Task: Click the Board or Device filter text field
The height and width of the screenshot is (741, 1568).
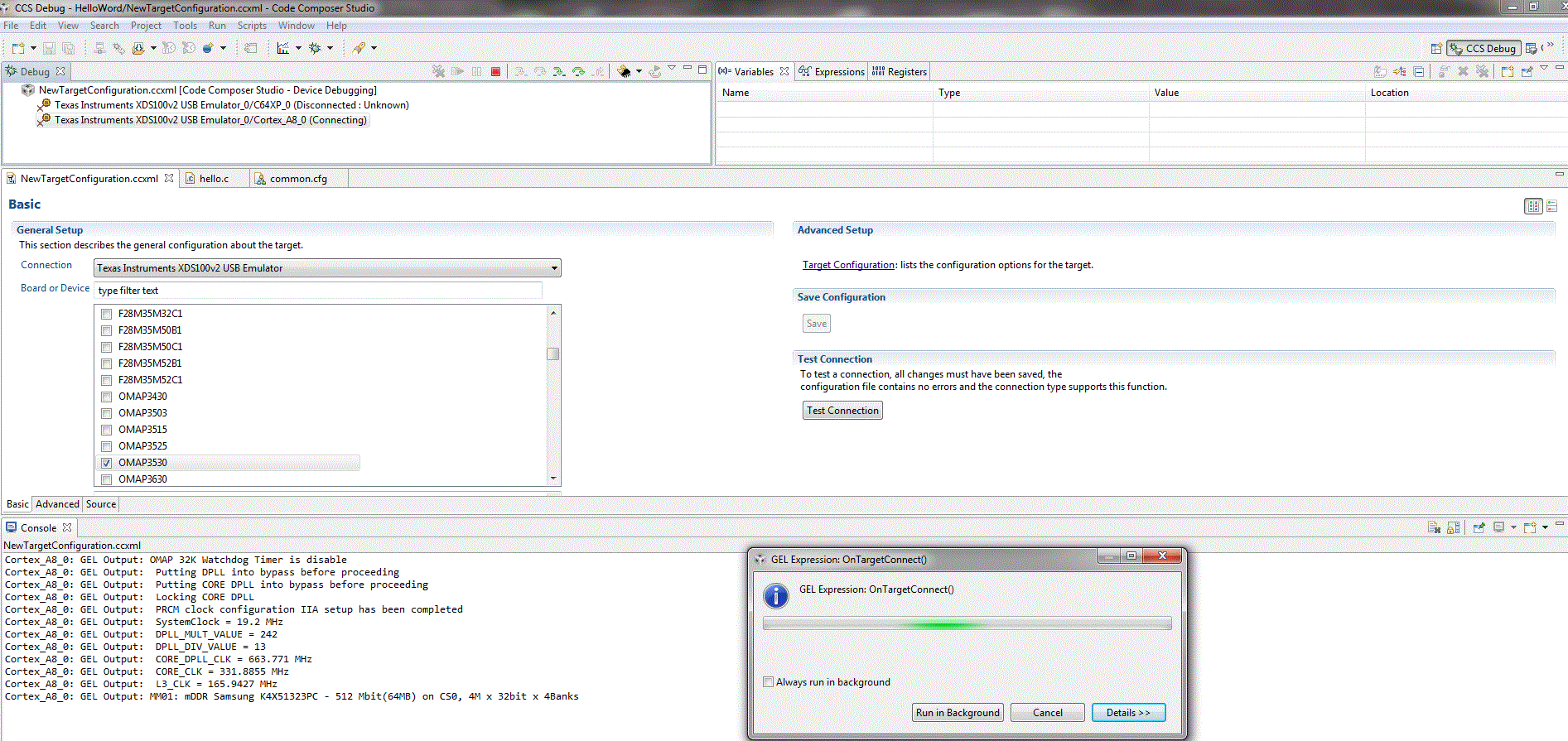Action: 318,291
